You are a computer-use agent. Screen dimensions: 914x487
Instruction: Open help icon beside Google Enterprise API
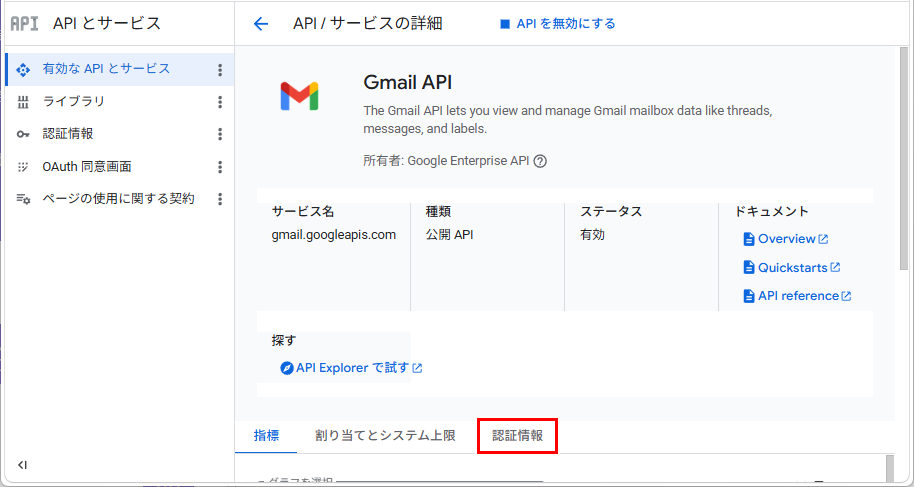[540, 162]
